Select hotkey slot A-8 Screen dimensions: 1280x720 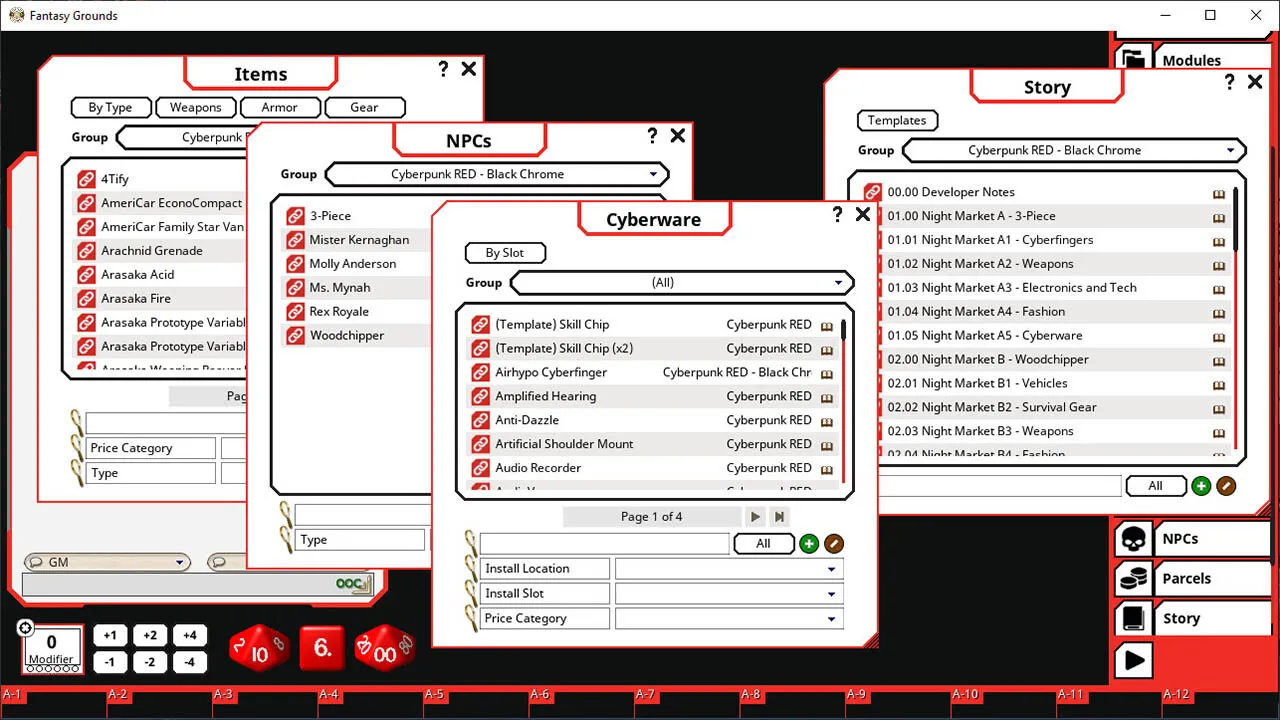pos(791,701)
